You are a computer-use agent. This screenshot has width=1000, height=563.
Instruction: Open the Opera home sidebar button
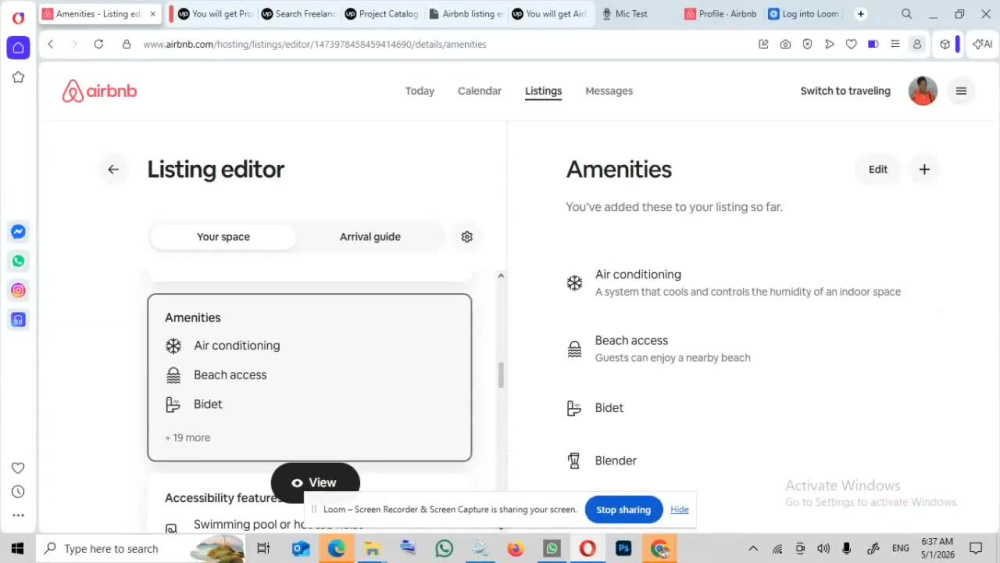pos(18,48)
